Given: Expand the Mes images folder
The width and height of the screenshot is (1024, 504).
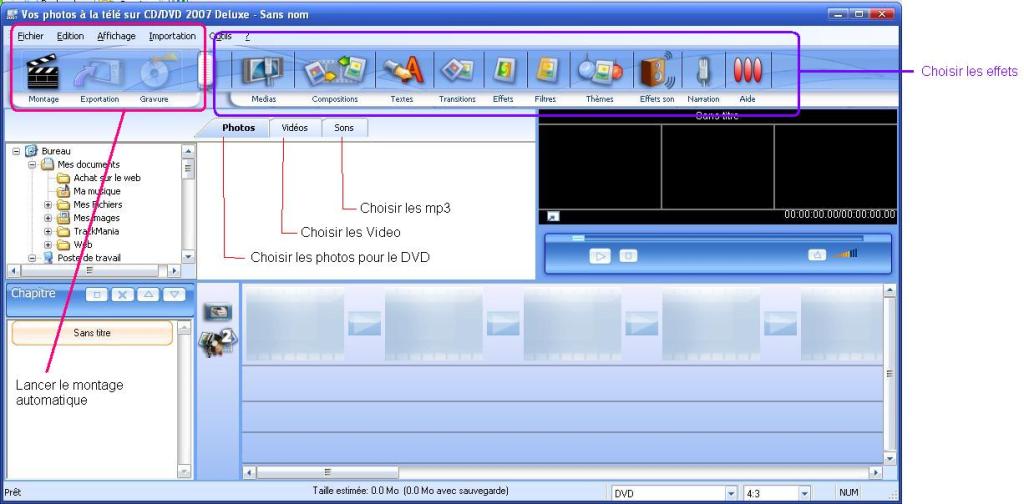Looking at the screenshot, I should 48,218.
